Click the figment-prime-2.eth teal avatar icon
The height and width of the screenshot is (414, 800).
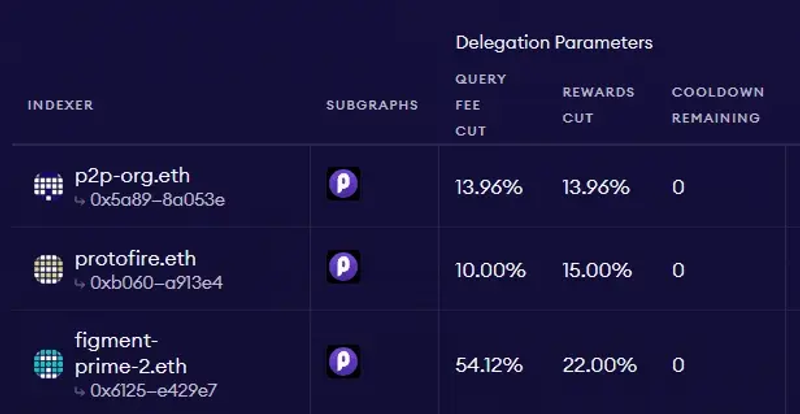(x=48, y=364)
